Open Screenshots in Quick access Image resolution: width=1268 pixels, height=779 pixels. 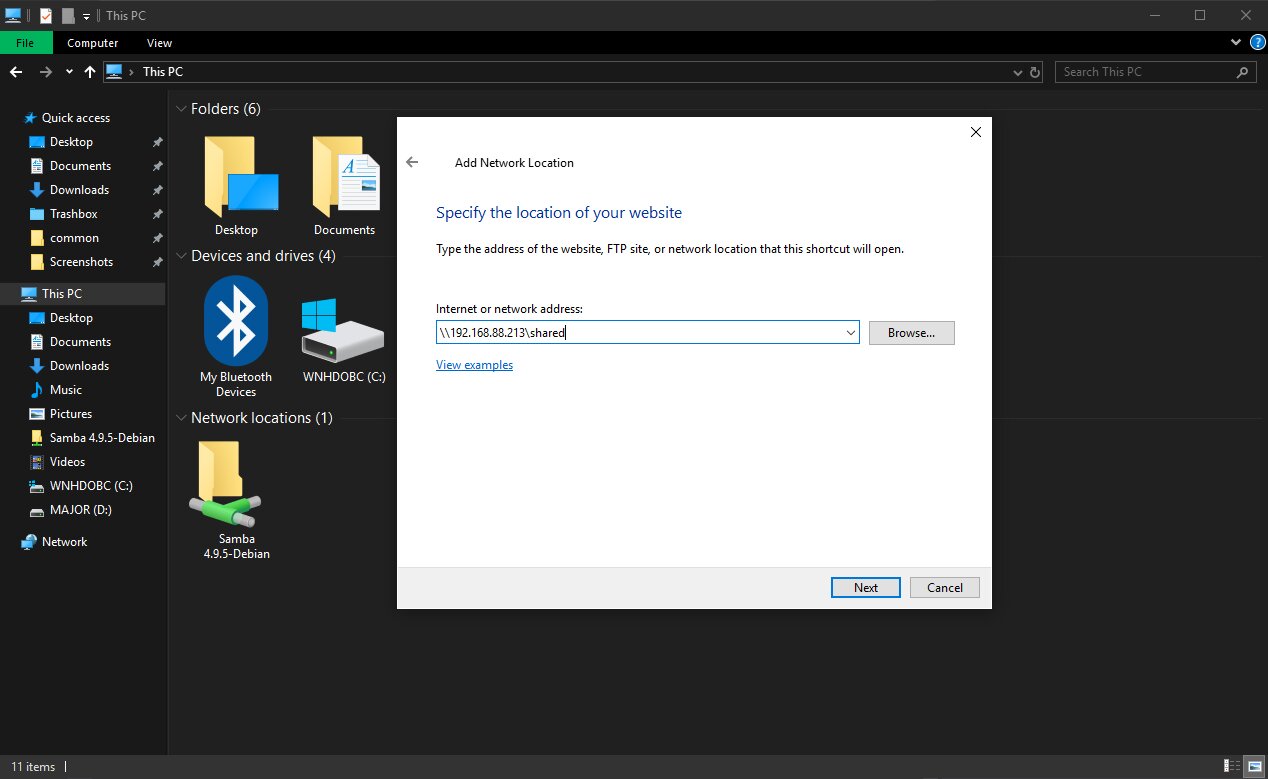(x=81, y=262)
